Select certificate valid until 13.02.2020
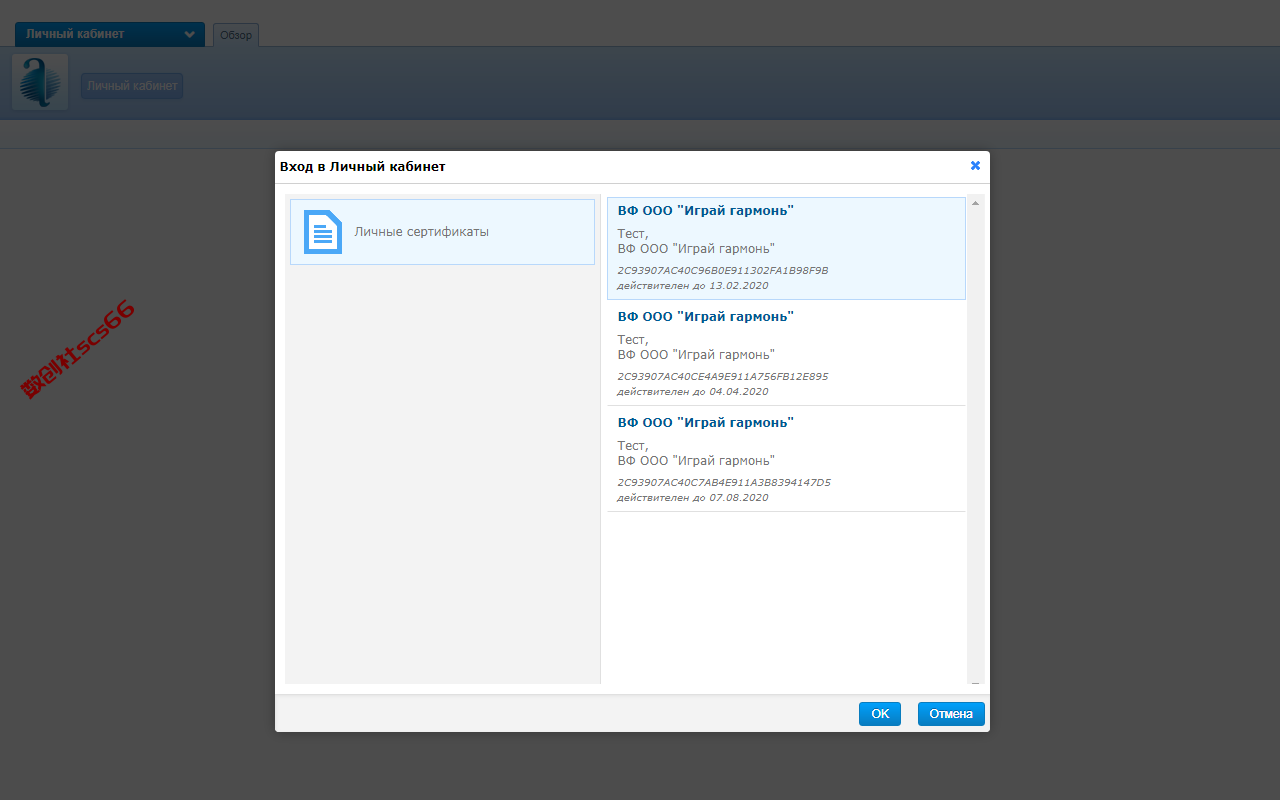 [x=786, y=248]
